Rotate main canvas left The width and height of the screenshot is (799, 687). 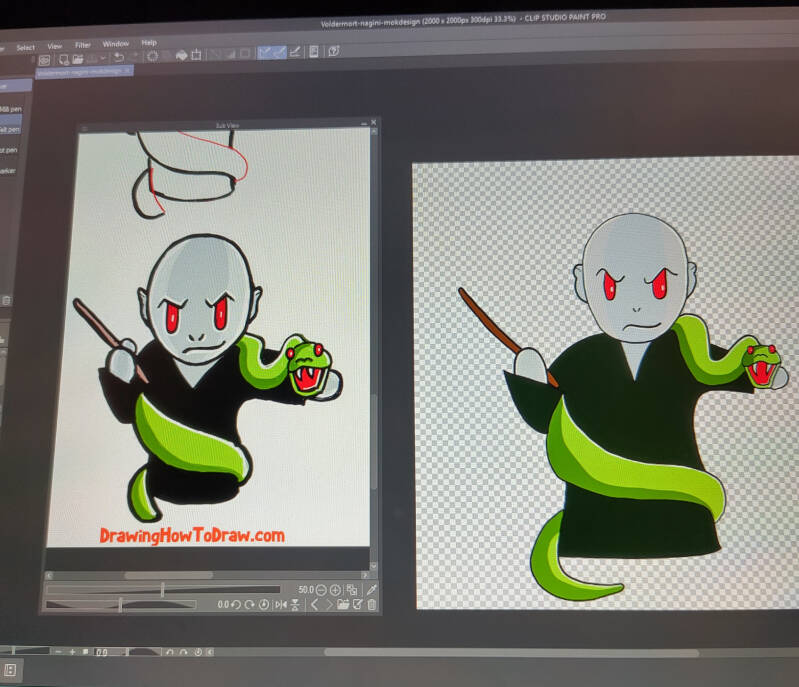click(x=170, y=652)
